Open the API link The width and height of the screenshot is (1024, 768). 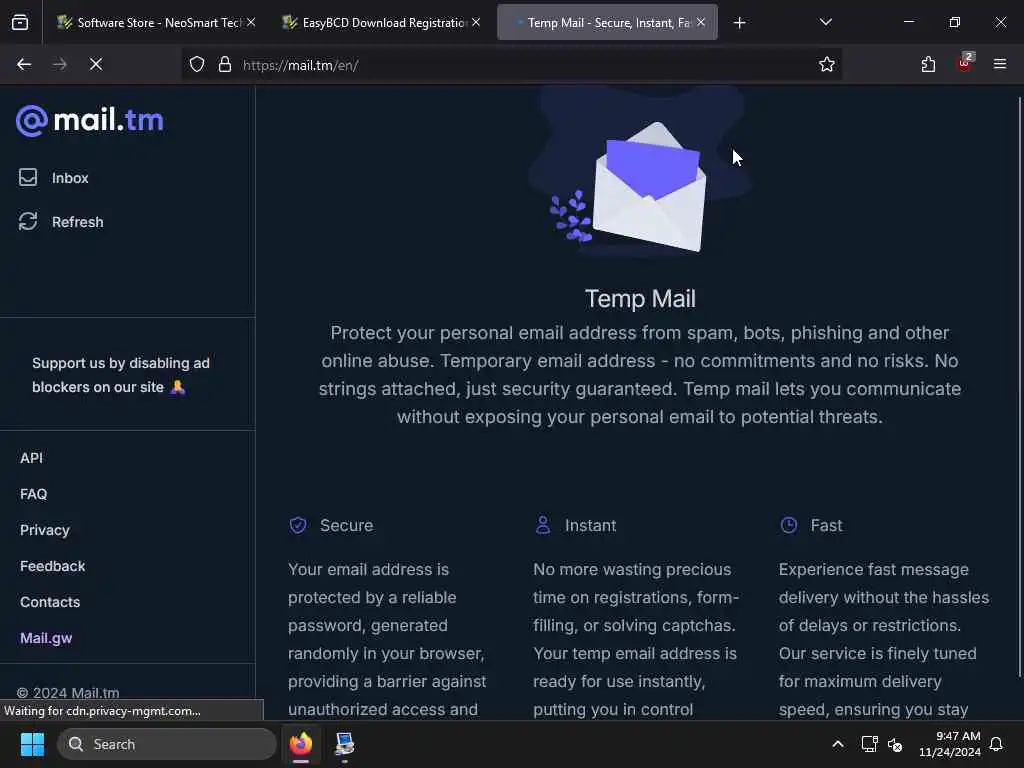[31, 458]
